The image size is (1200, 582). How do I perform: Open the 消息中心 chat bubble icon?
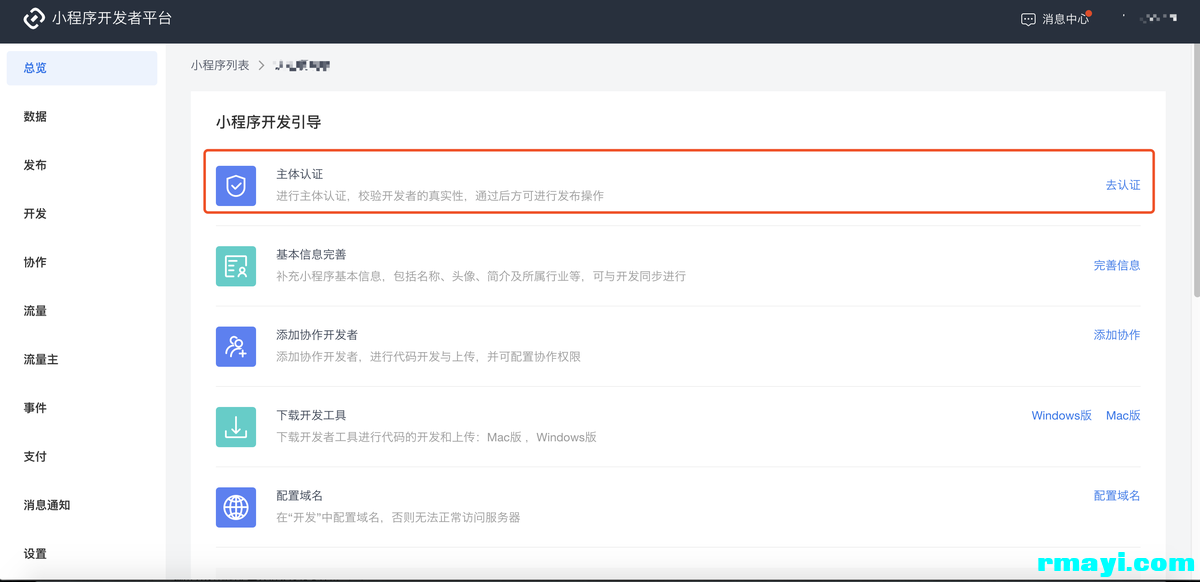click(x=1028, y=19)
